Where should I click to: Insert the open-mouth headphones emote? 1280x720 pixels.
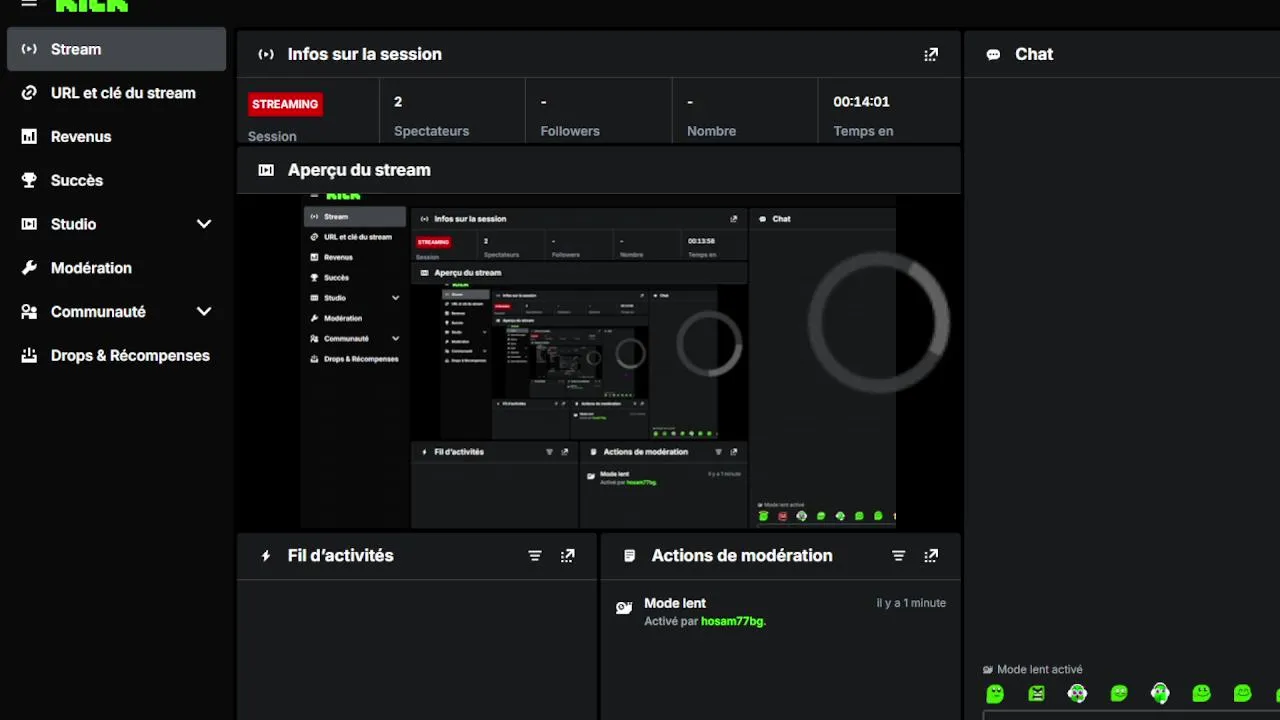(1160, 693)
